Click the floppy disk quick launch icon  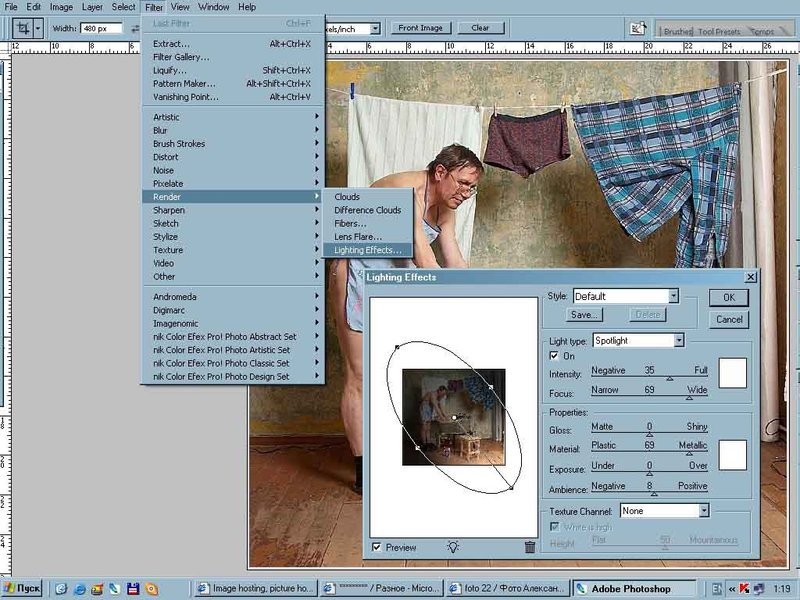pos(131,588)
